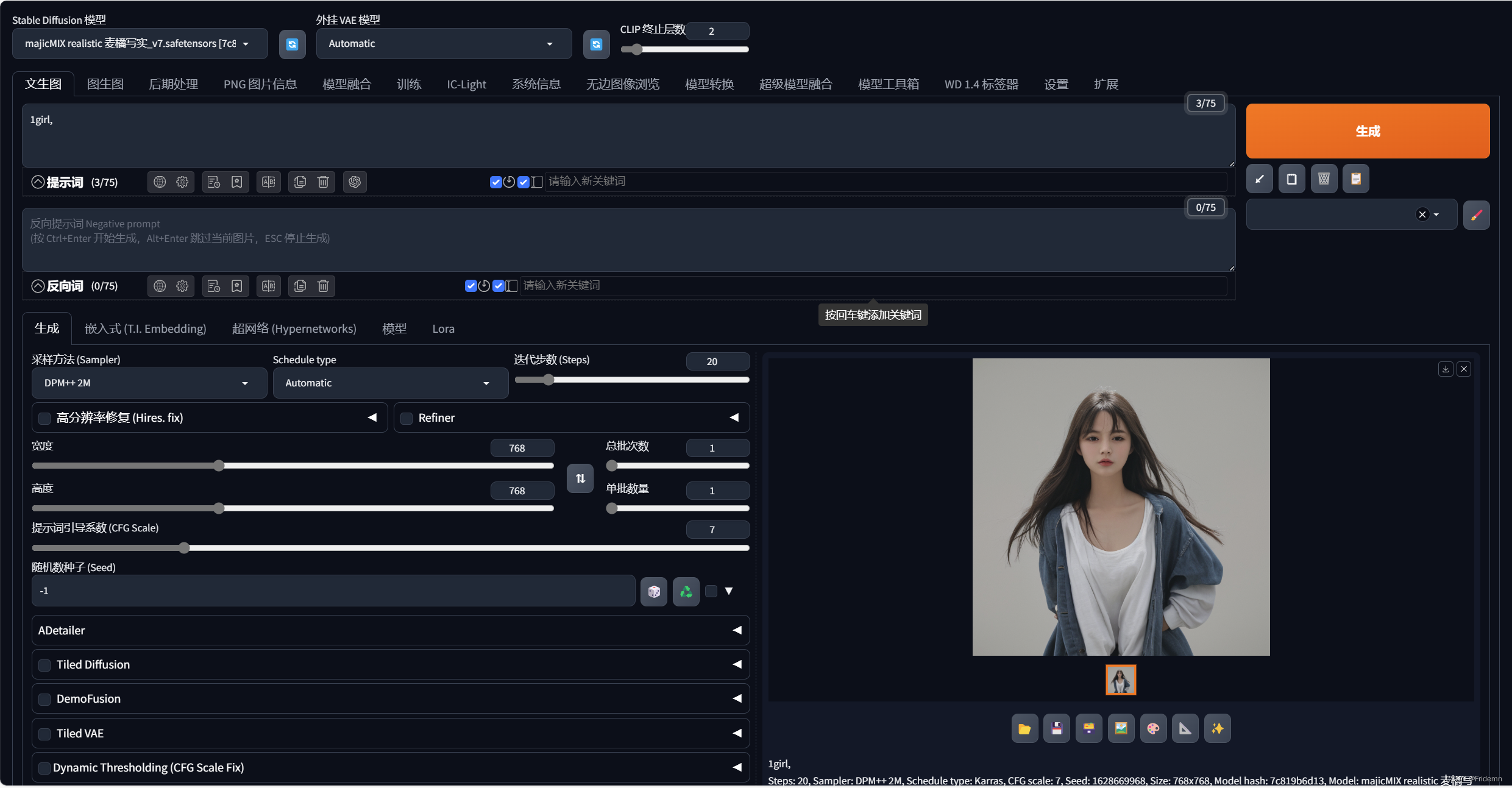Click the green recycle seed icon
The image size is (1512, 788).
[686, 591]
